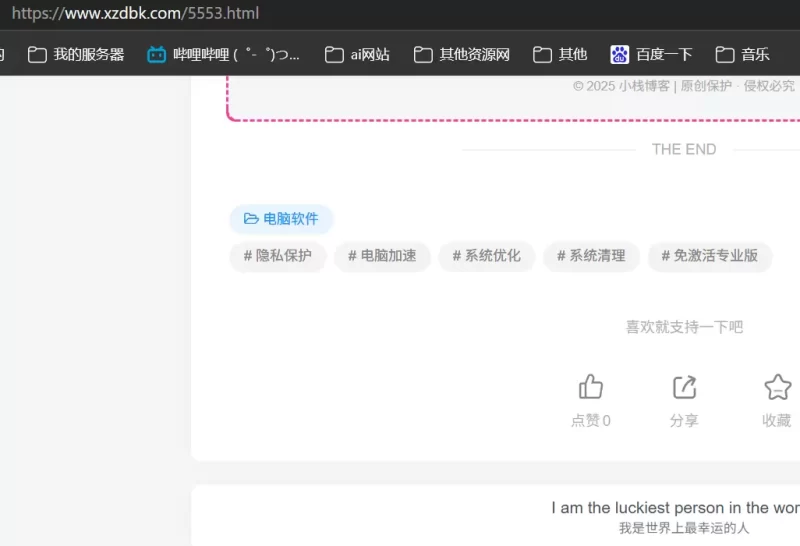Viewport: 800px width, 546px height.
Task: Click the English luckiest person quote line
Action: click(x=676, y=508)
